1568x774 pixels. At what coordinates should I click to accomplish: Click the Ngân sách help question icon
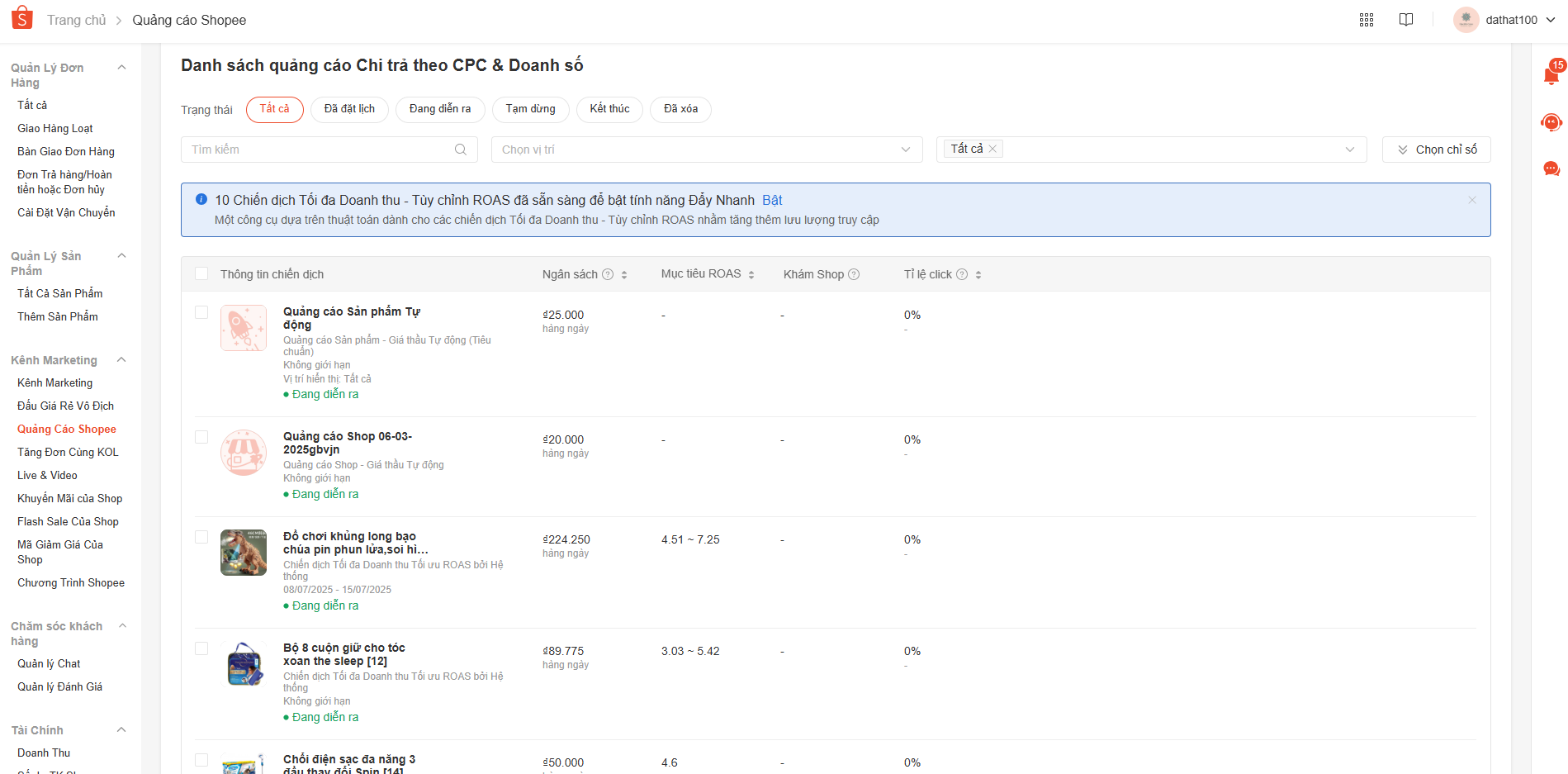[608, 274]
